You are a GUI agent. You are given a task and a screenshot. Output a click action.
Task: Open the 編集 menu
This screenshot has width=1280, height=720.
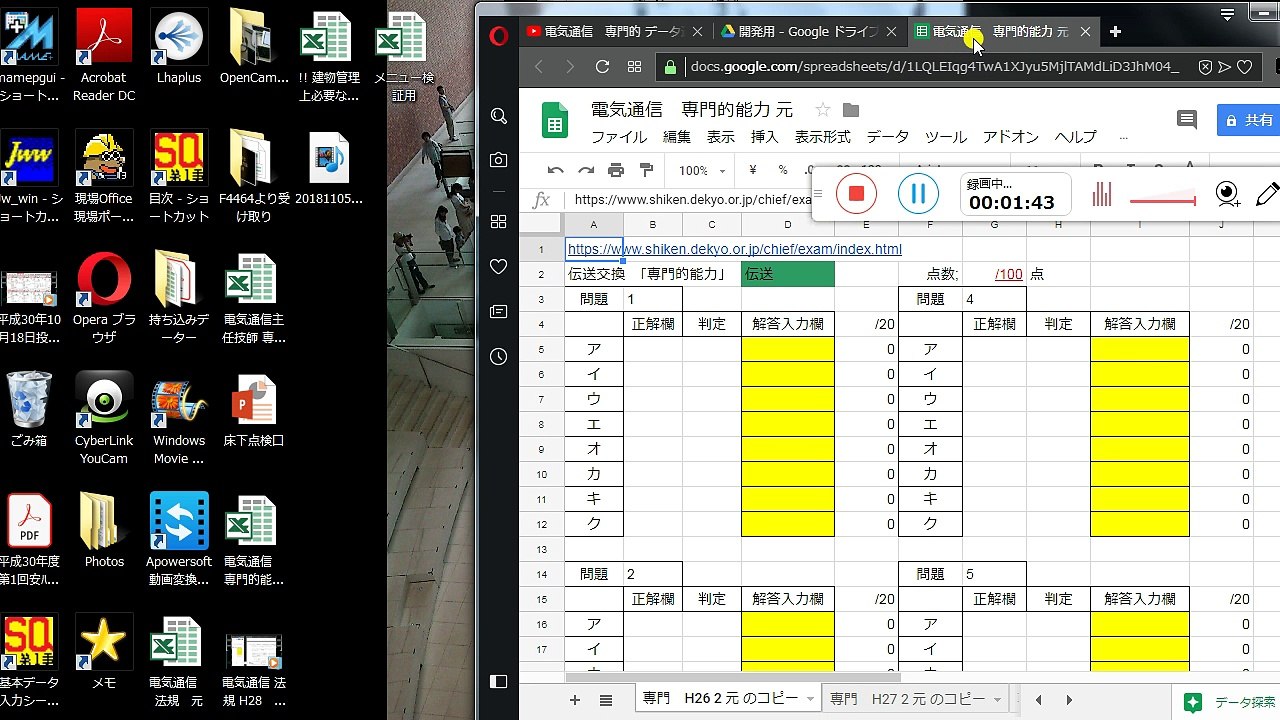tap(677, 137)
